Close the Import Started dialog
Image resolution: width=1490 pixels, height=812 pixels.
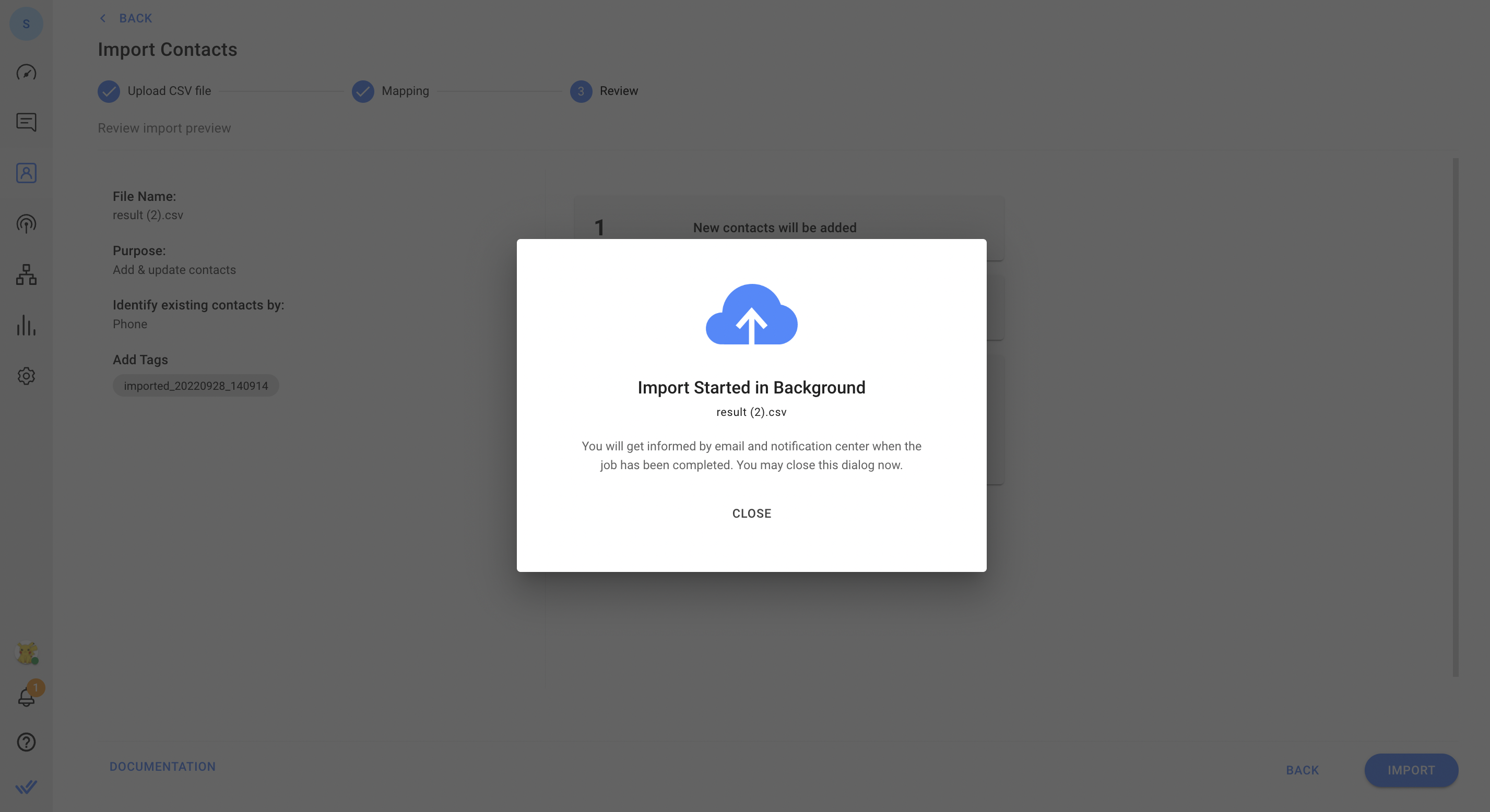pyautogui.click(x=751, y=514)
